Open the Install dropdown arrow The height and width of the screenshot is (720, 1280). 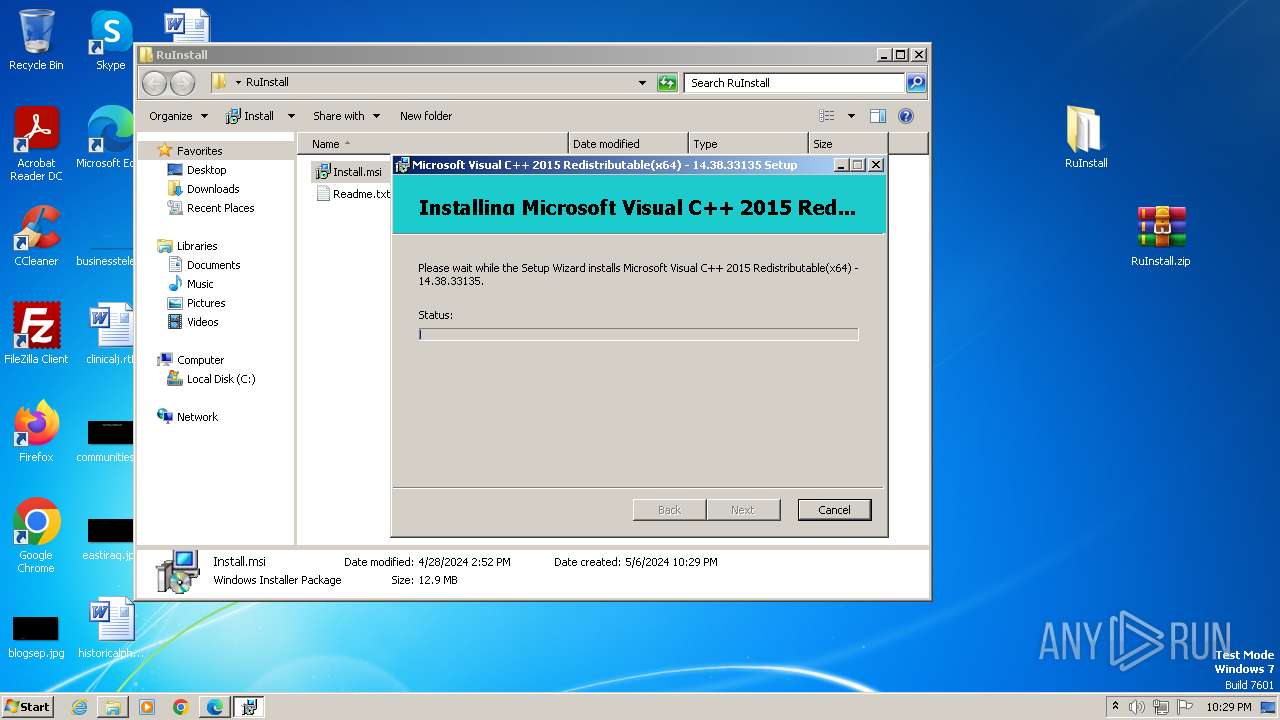coord(291,116)
